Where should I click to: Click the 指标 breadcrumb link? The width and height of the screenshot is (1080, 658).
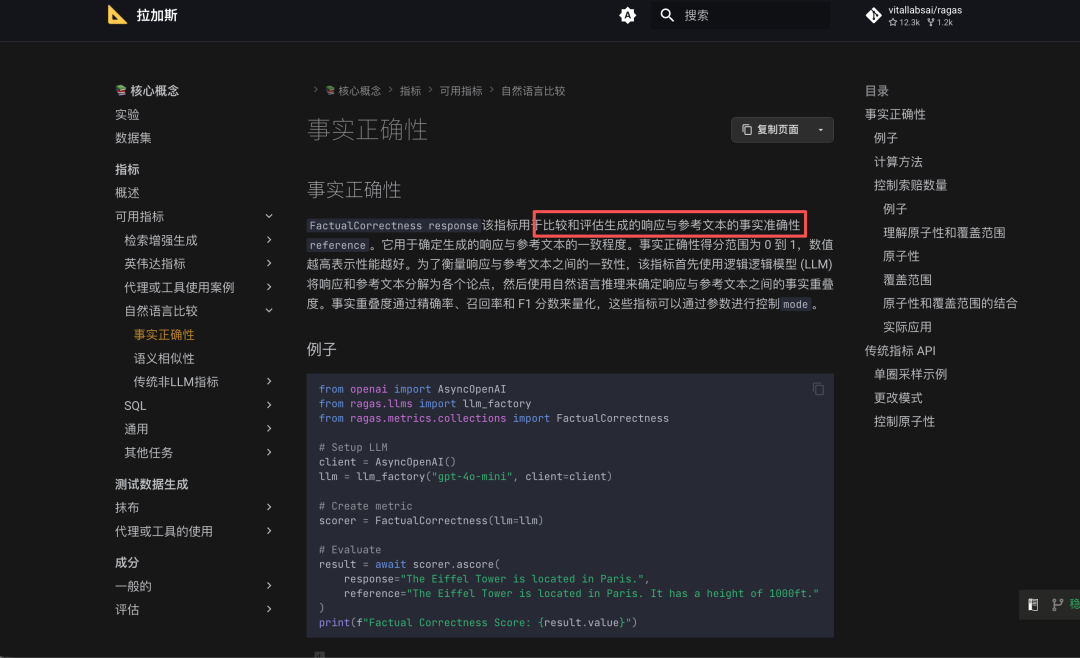point(410,91)
